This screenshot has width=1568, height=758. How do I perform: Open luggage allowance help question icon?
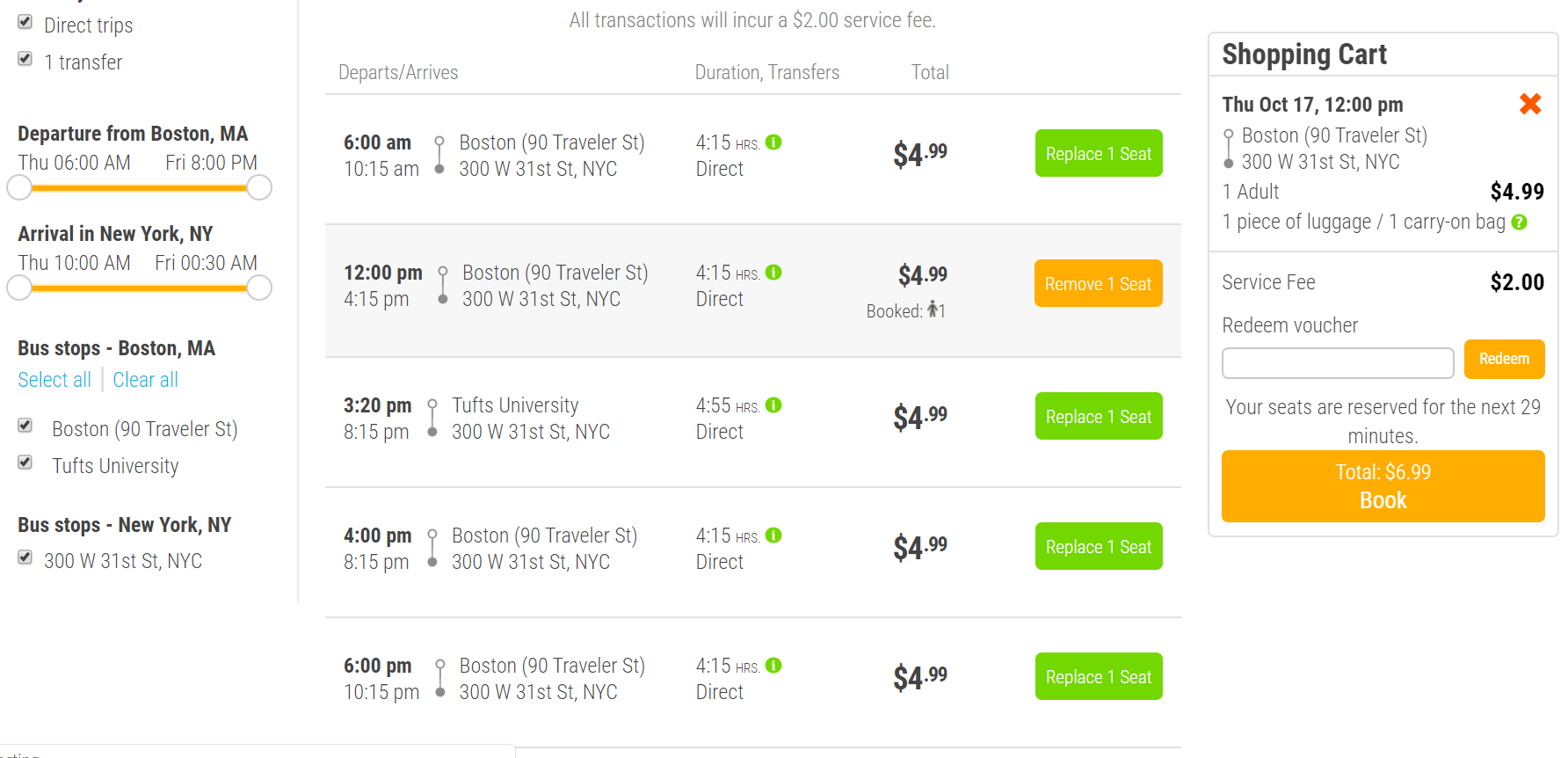pyautogui.click(x=1520, y=222)
